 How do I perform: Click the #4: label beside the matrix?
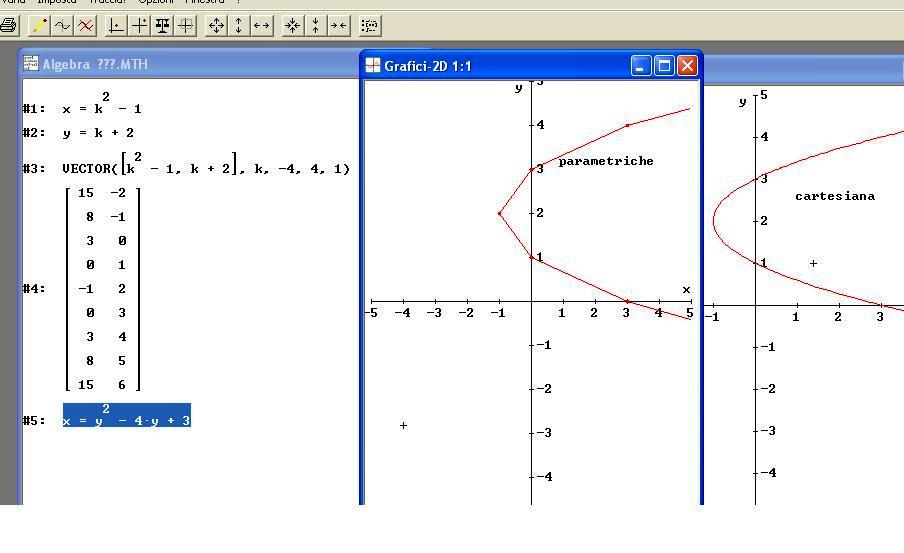(34, 288)
